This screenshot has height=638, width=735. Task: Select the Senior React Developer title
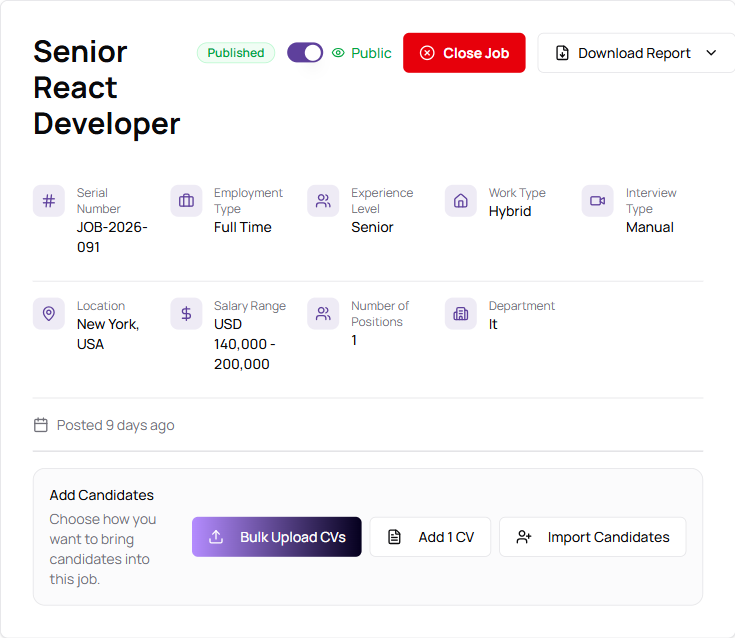point(107,88)
